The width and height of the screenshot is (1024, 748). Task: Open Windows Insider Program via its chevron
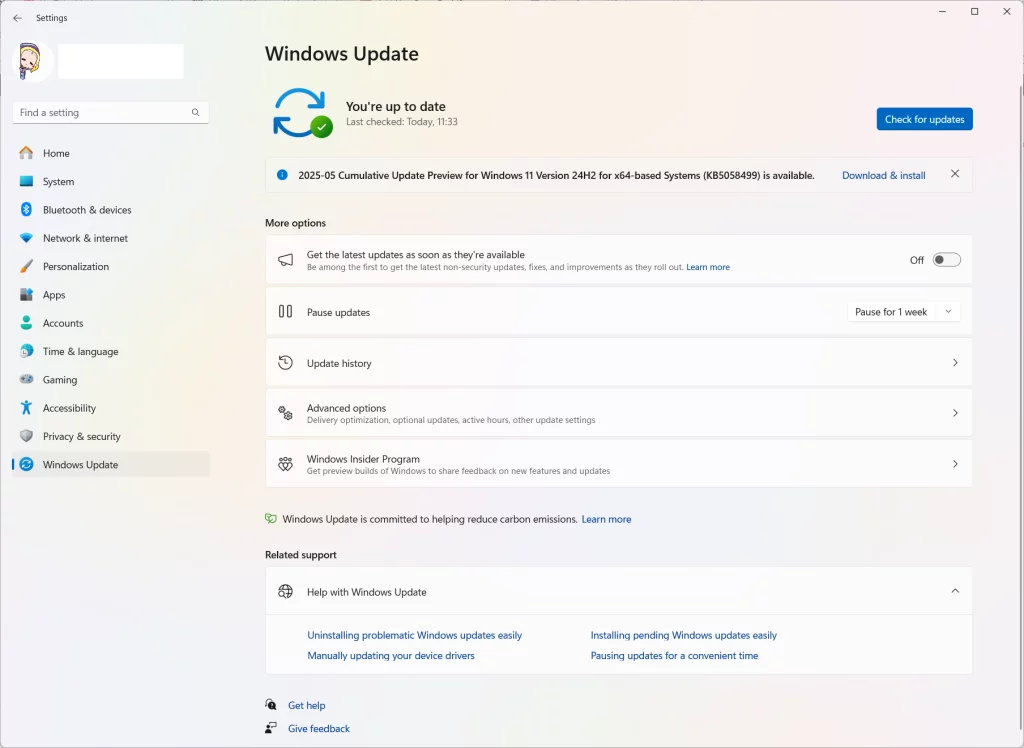pyautogui.click(x=955, y=464)
